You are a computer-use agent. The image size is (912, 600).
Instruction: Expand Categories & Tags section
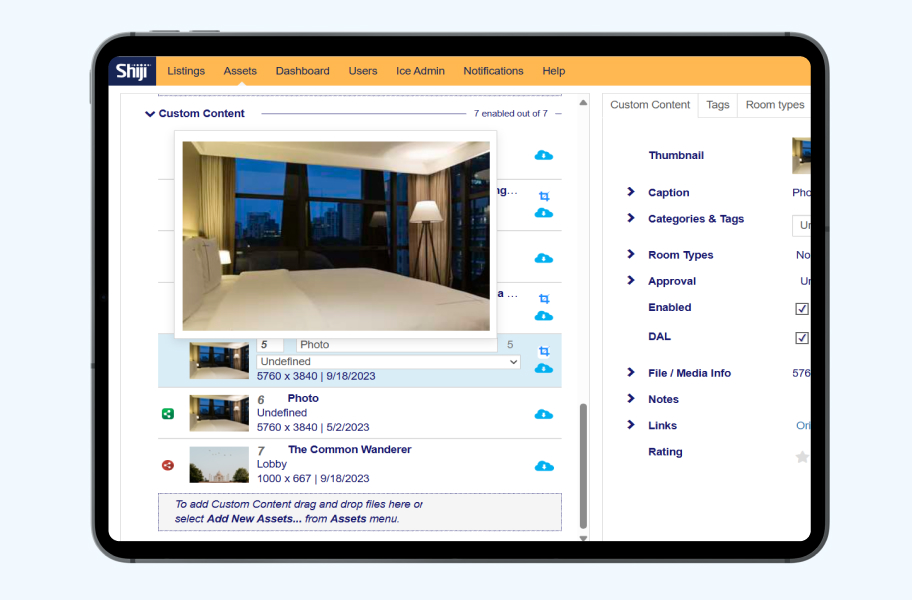[x=631, y=218]
